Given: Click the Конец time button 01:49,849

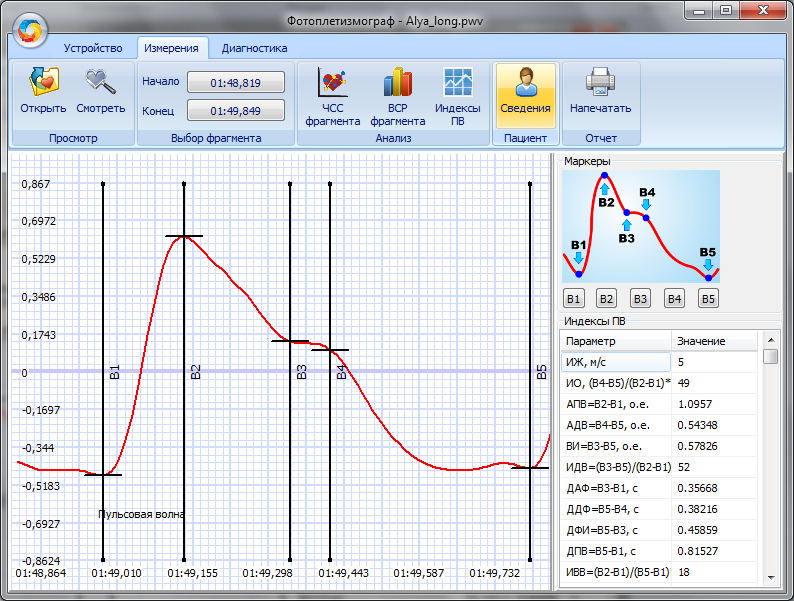Looking at the screenshot, I should (236, 111).
